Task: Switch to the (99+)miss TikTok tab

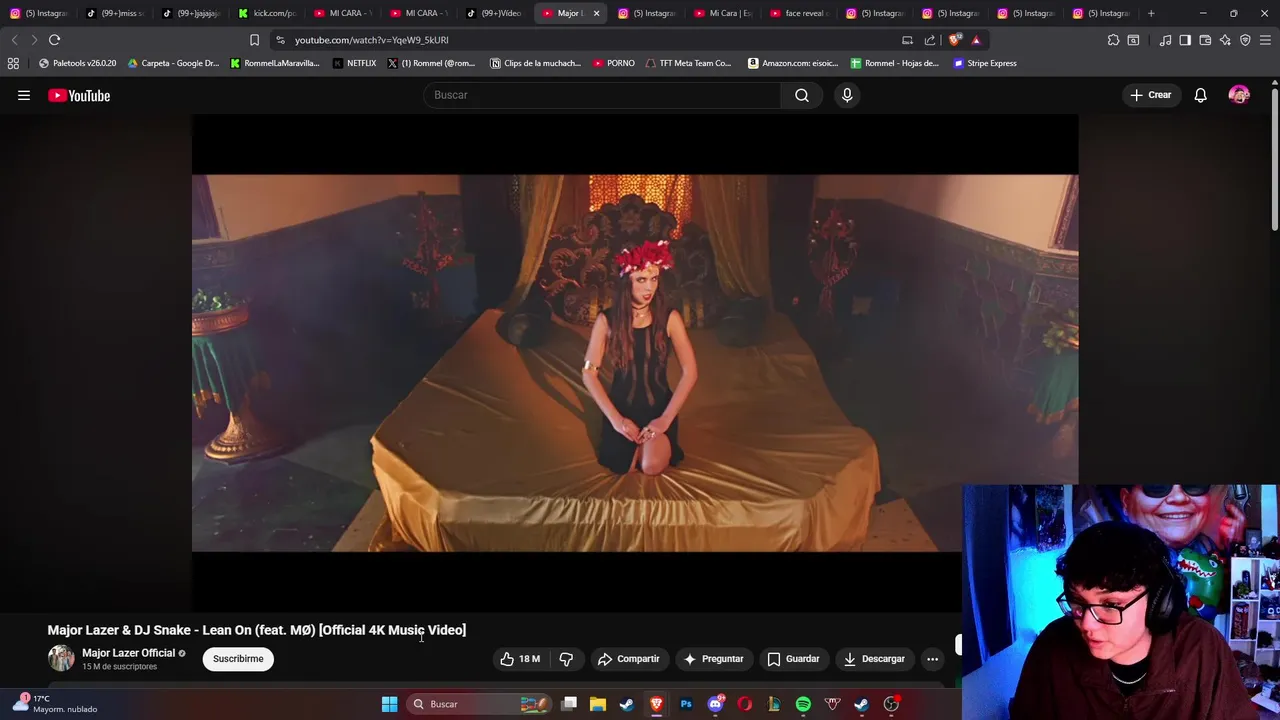Action: click(115, 13)
